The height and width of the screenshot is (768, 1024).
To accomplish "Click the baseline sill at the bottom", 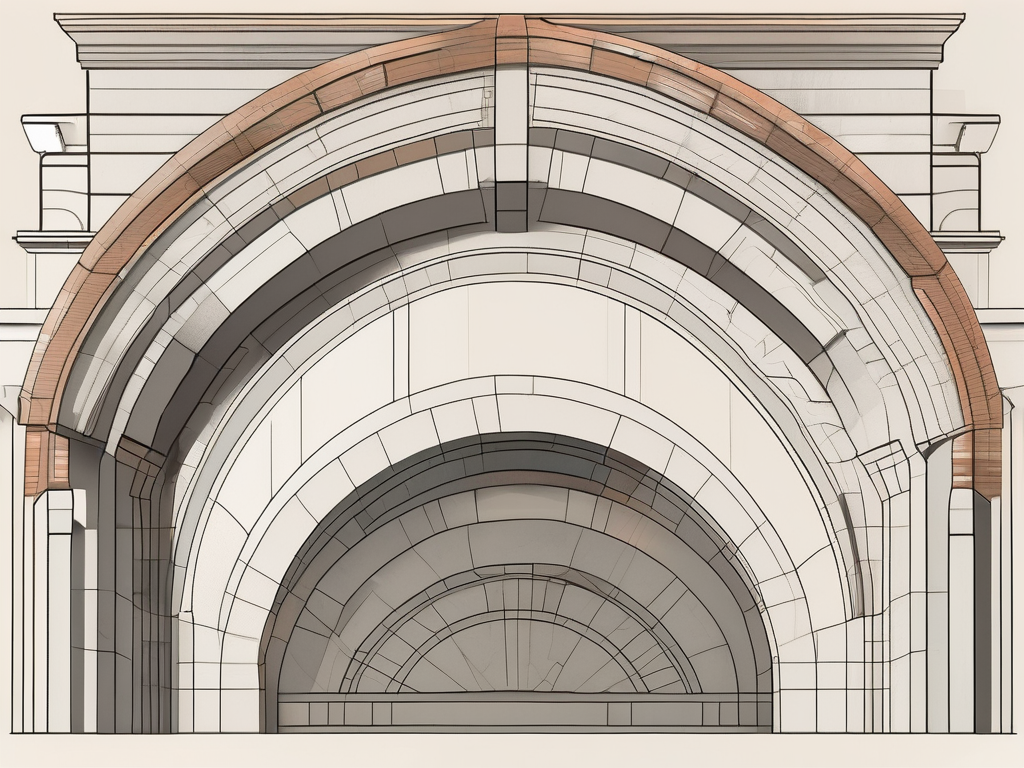I will tap(512, 745).
